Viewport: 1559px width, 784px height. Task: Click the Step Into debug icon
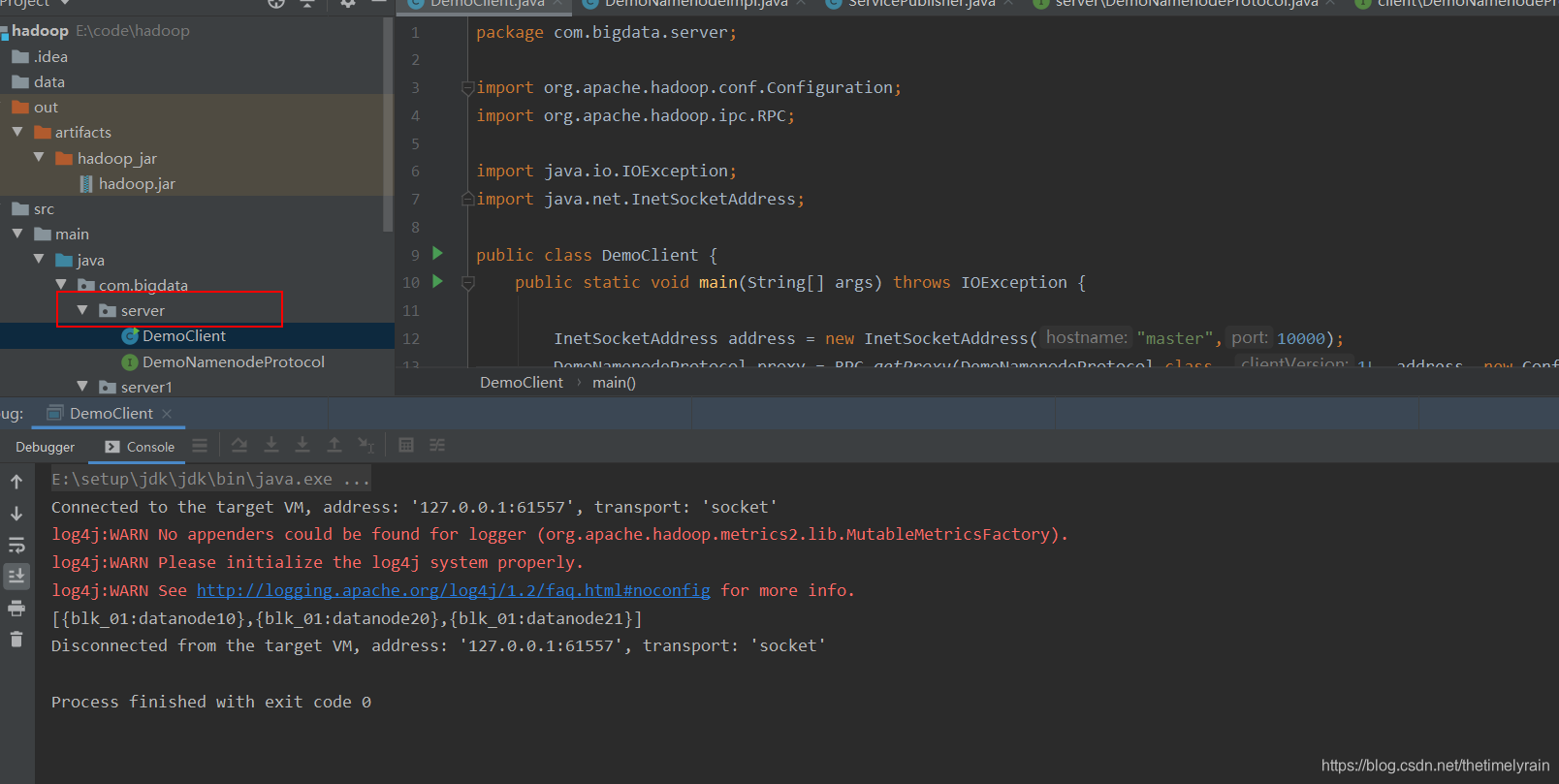[302, 445]
